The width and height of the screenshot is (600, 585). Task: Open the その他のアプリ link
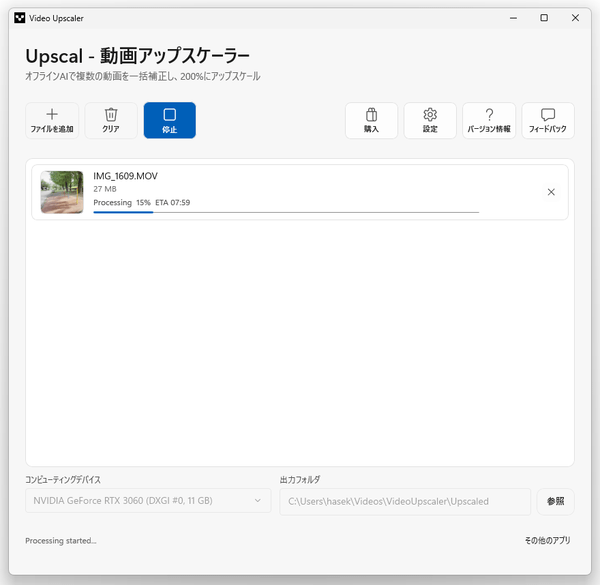click(x=547, y=540)
